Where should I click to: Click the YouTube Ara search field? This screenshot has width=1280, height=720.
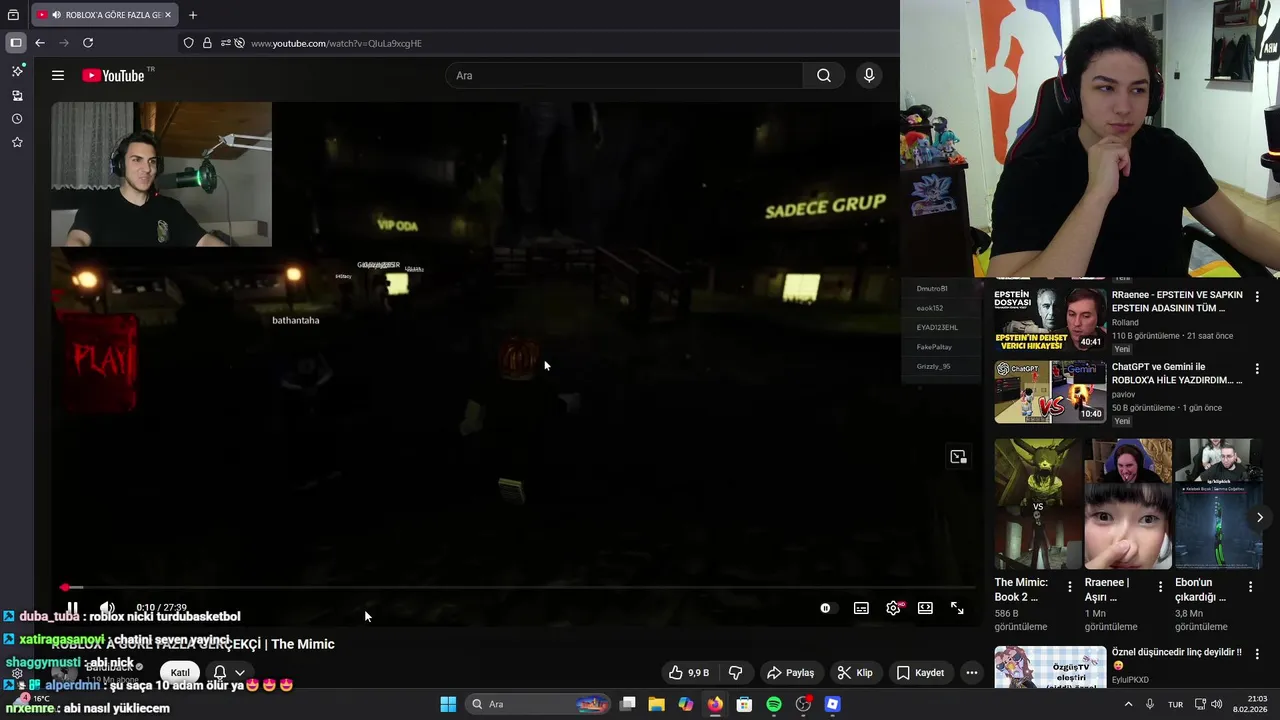[624, 75]
